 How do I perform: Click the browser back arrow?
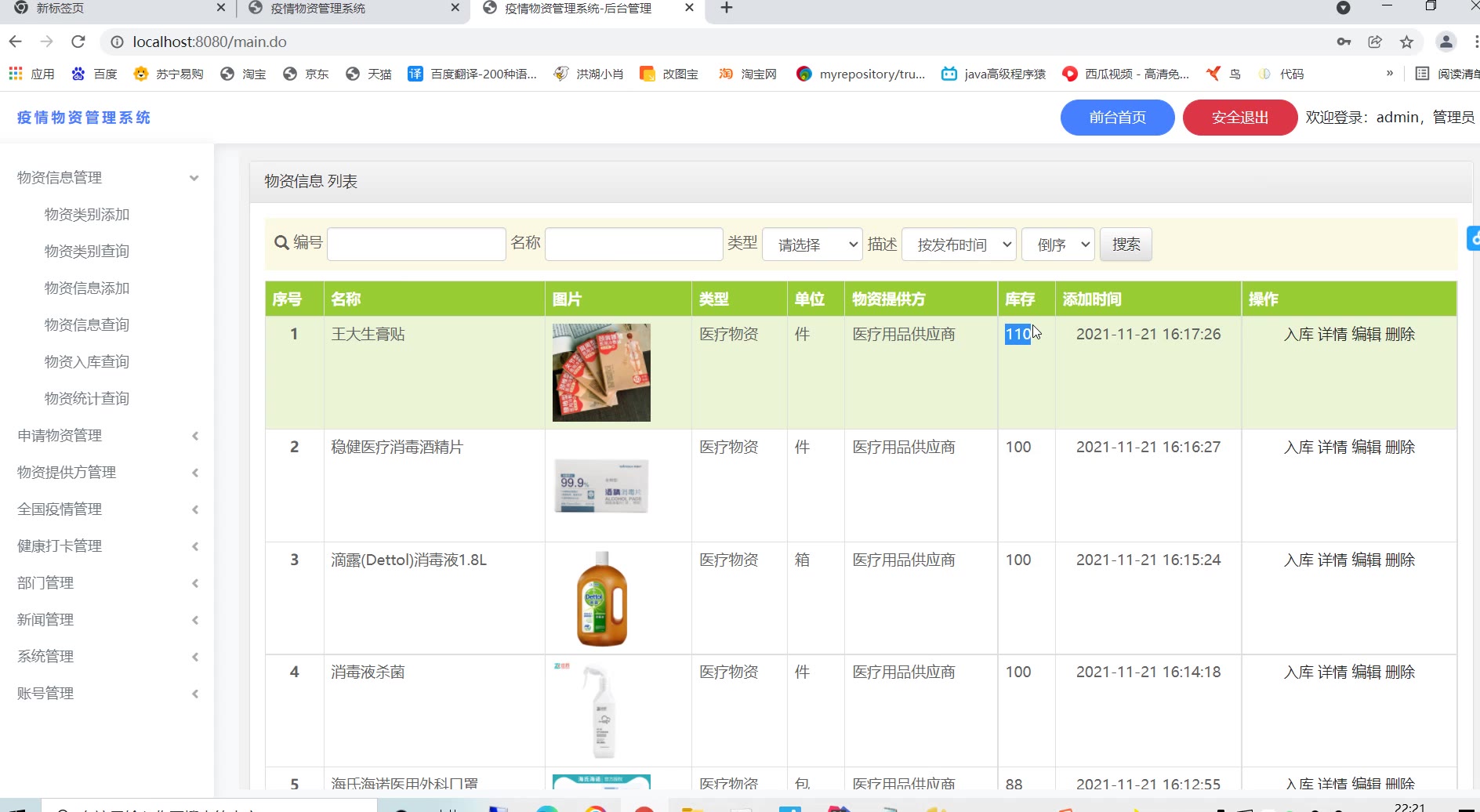(x=16, y=42)
